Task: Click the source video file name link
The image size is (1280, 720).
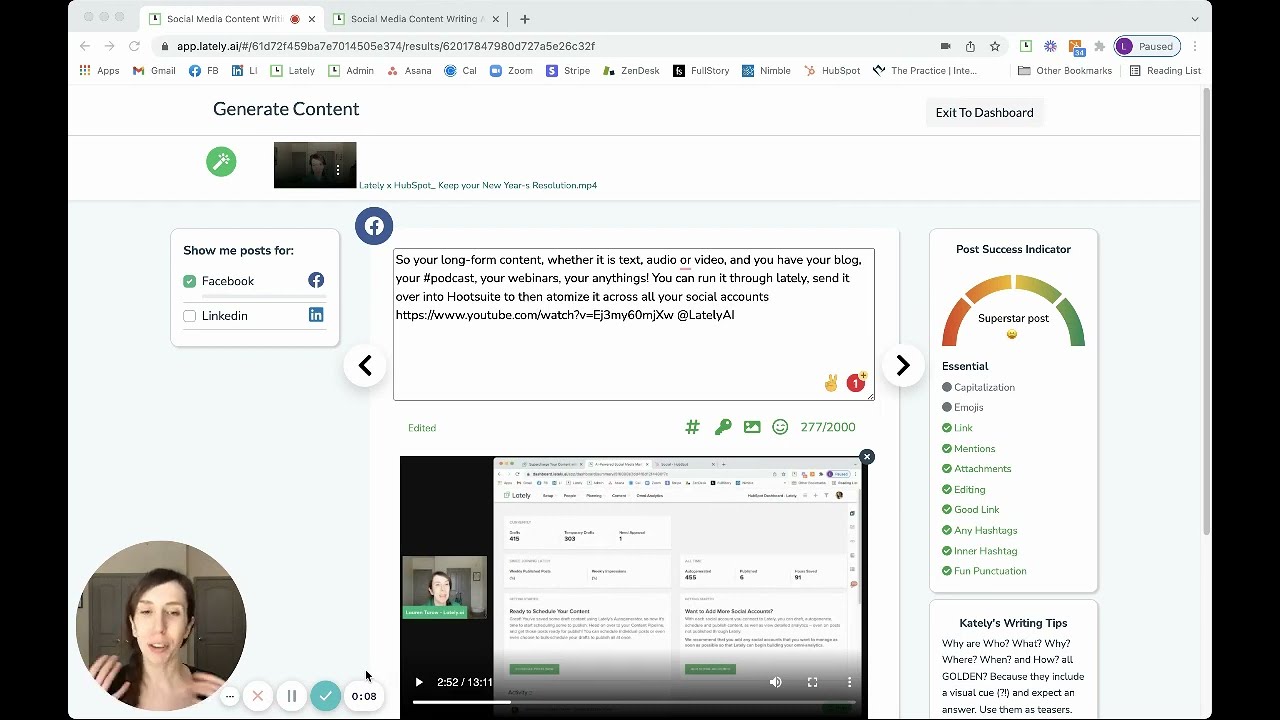Action: (478, 185)
